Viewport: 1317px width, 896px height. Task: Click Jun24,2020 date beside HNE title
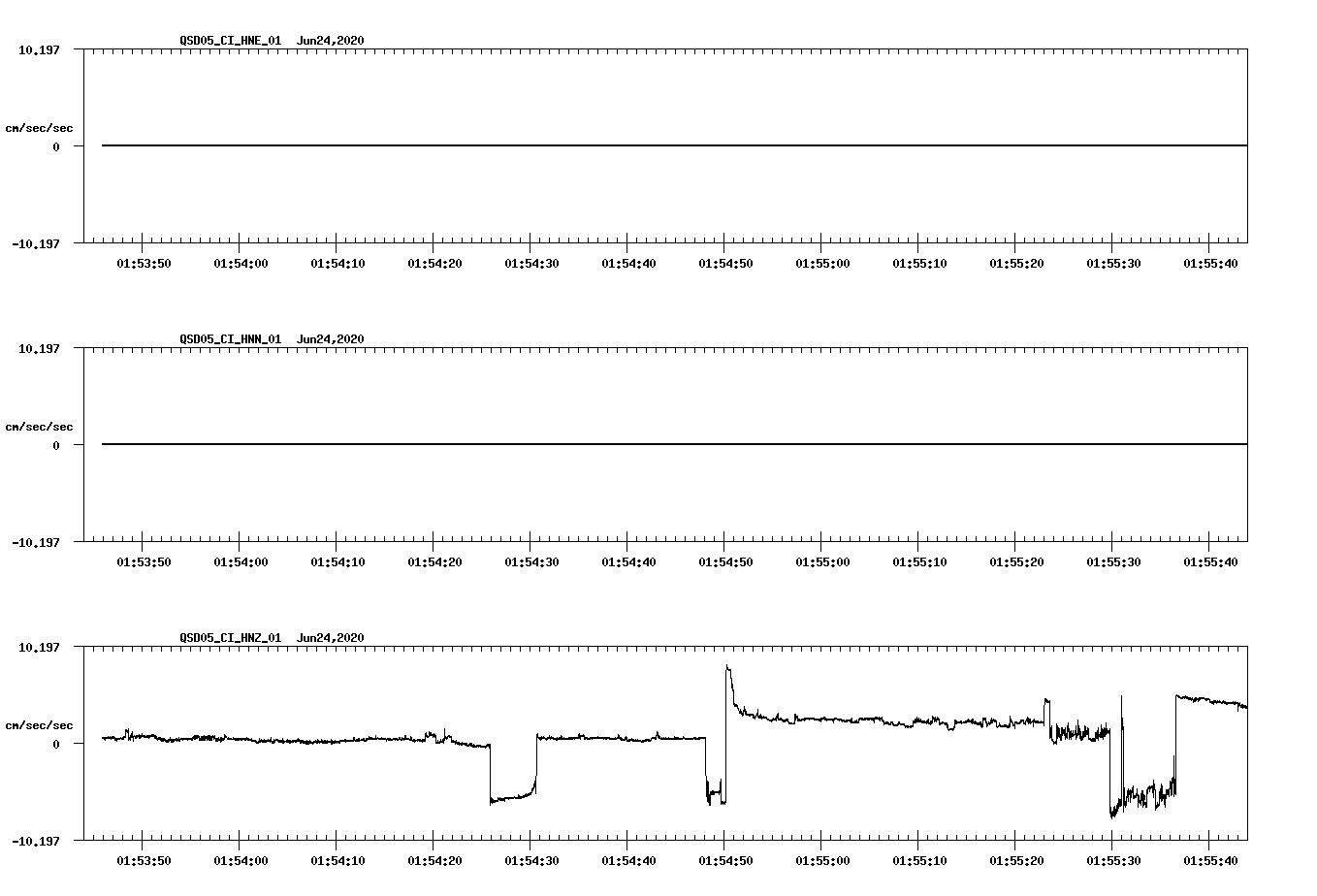tap(331, 41)
